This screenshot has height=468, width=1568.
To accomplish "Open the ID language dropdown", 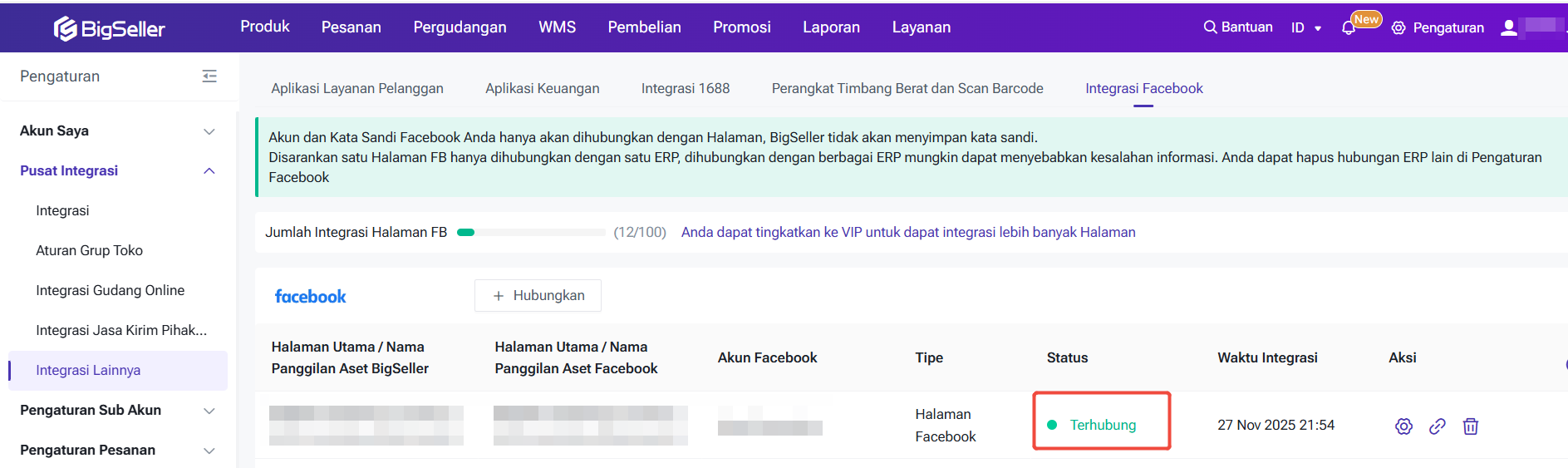I will point(1305,28).
